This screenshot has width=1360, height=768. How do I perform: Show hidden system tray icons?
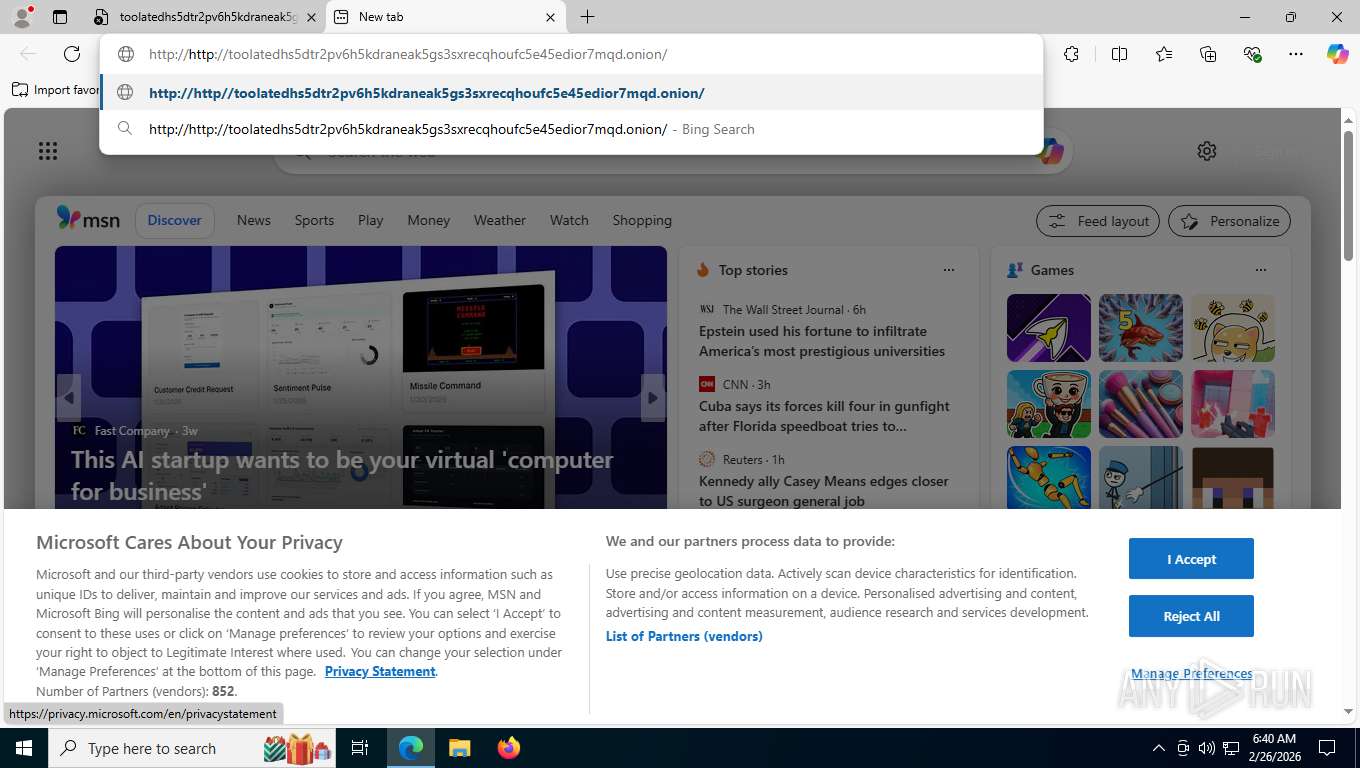pos(1159,748)
